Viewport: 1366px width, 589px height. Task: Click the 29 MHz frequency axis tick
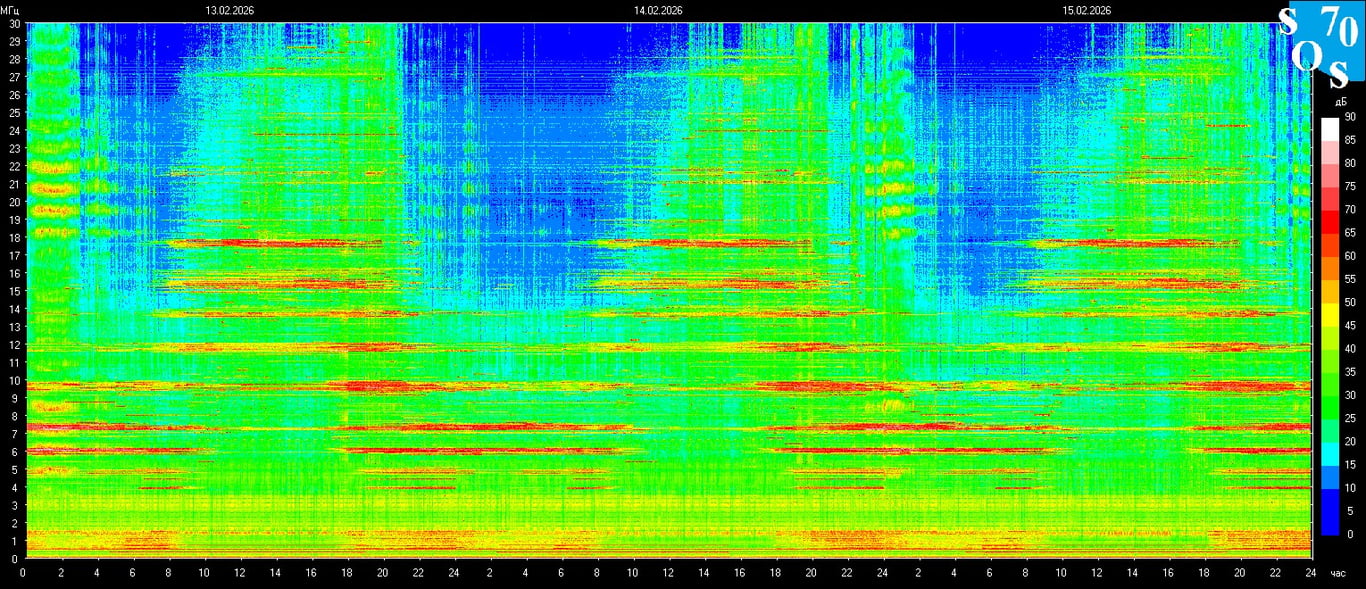[14, 41]
